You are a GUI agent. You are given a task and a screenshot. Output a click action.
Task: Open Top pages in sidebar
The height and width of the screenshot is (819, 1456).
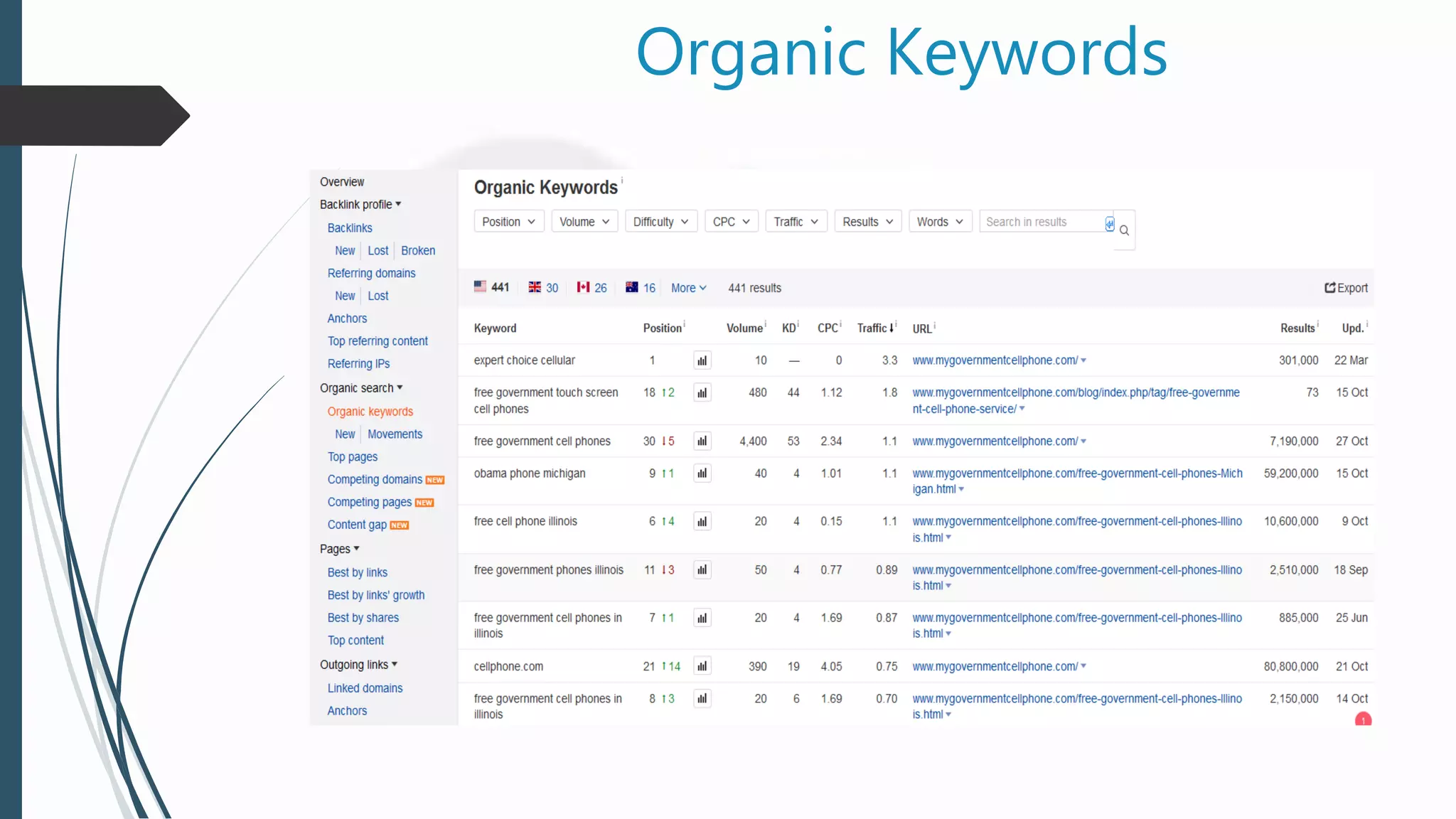353,457
